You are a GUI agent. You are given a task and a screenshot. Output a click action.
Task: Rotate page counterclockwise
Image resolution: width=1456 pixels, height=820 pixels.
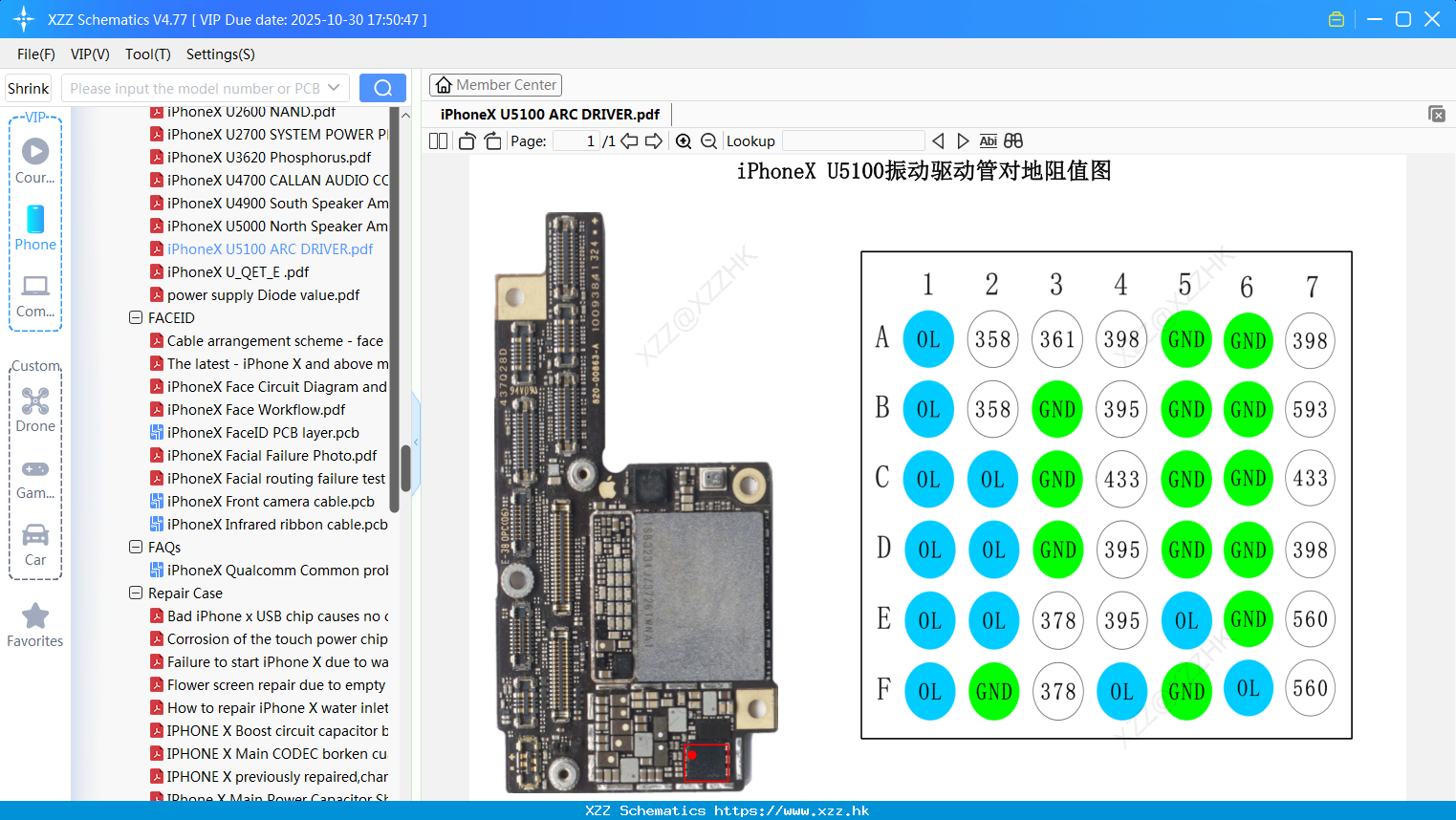coord(467,140)
